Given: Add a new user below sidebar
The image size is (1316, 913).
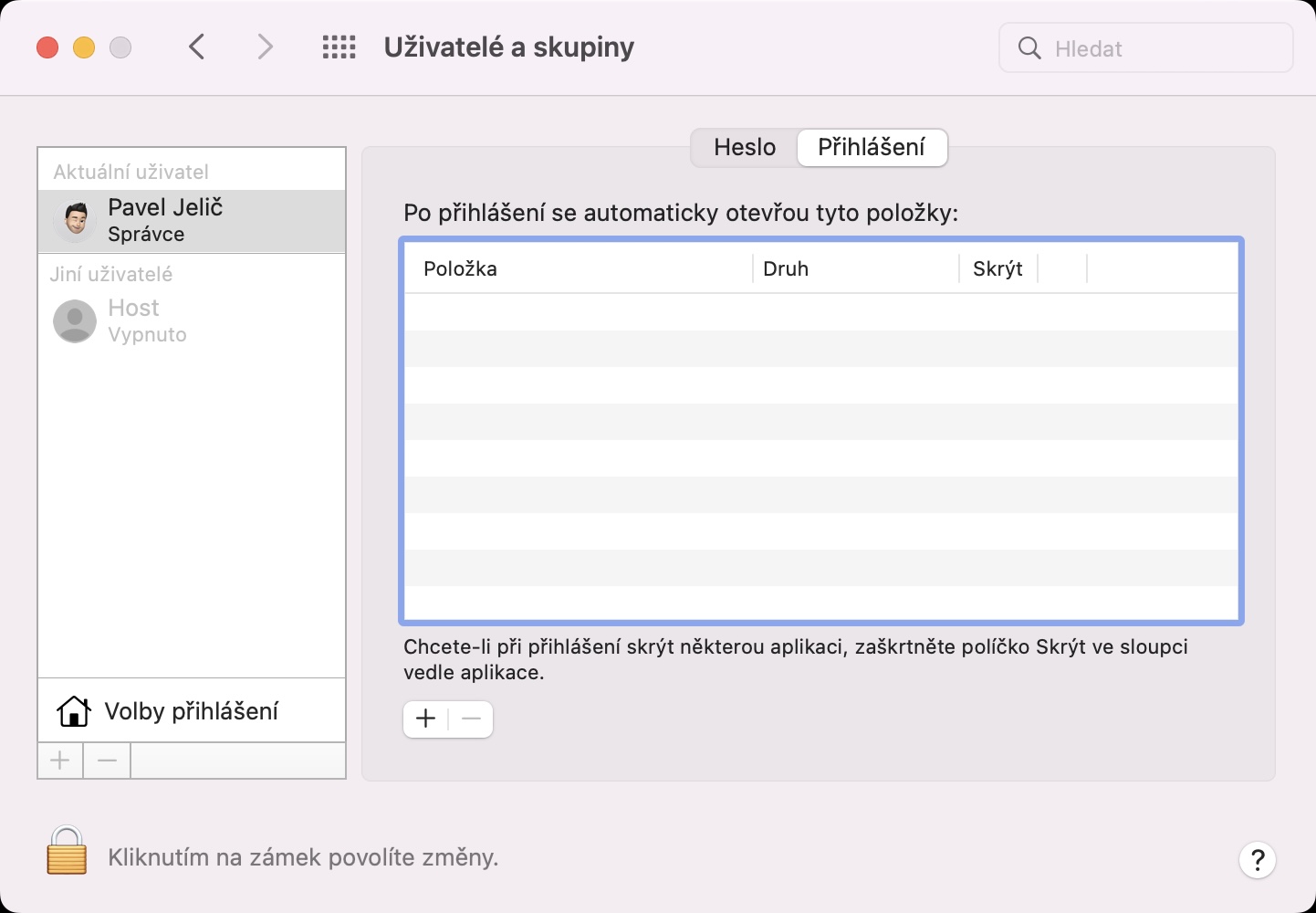Looking at the screenshot, I should (x=60, y=761).
